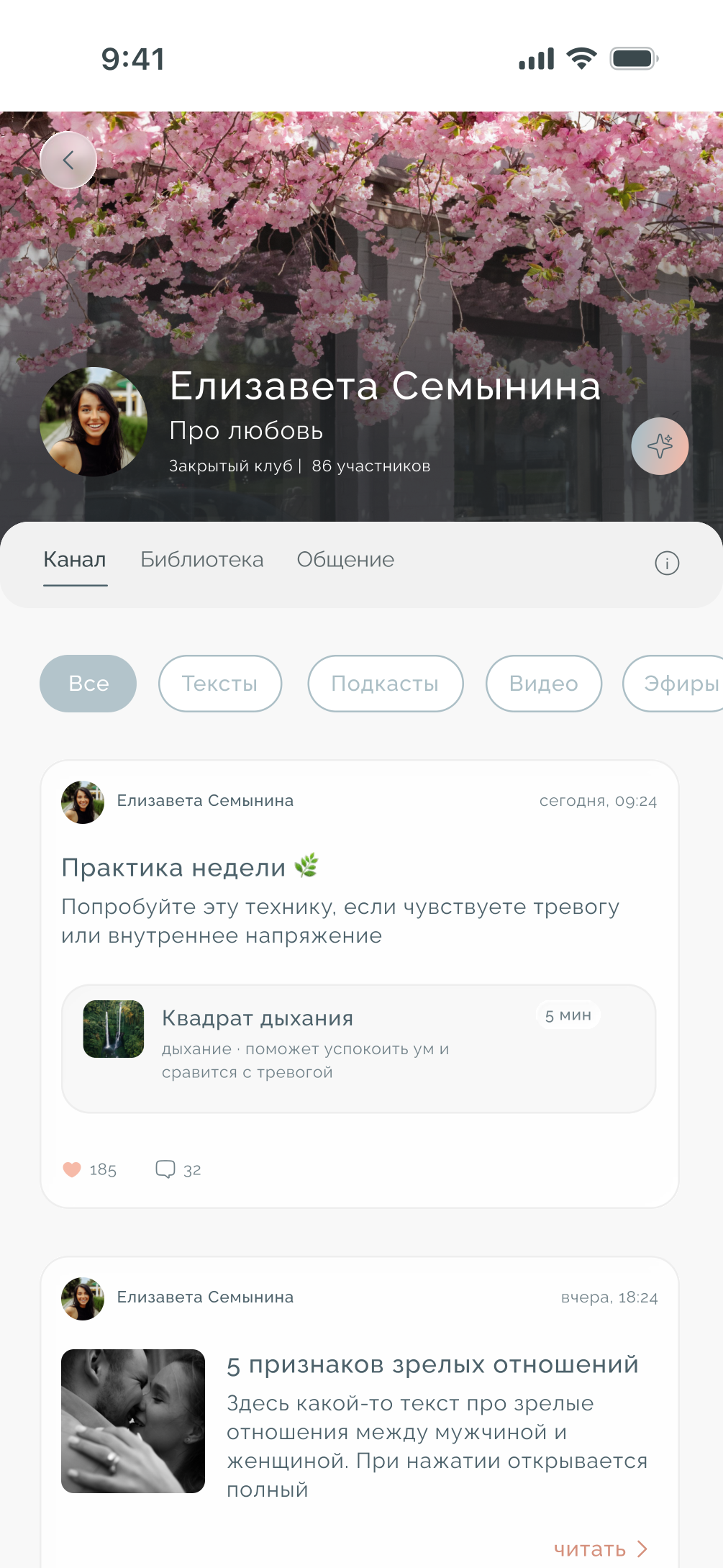
Task: Tap the Wi-Fi status icon
Action: tap(581, 59)
